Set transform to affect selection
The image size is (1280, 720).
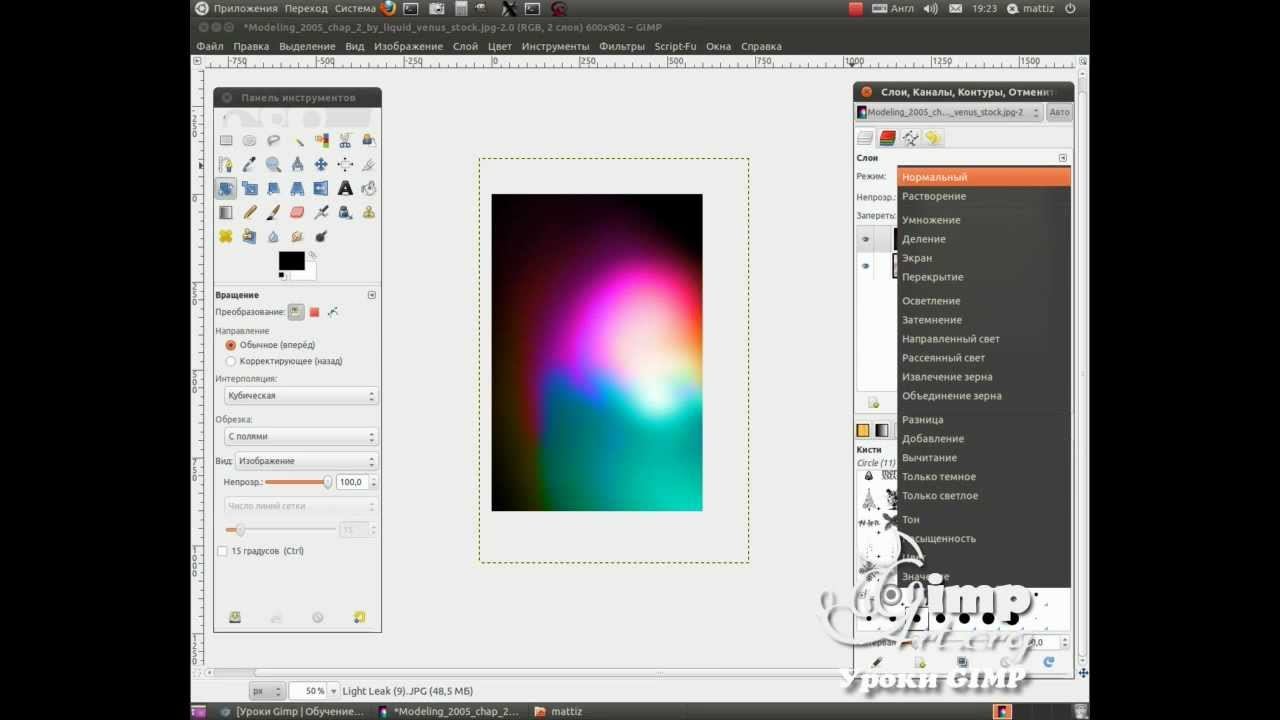[x=314, y=312]
